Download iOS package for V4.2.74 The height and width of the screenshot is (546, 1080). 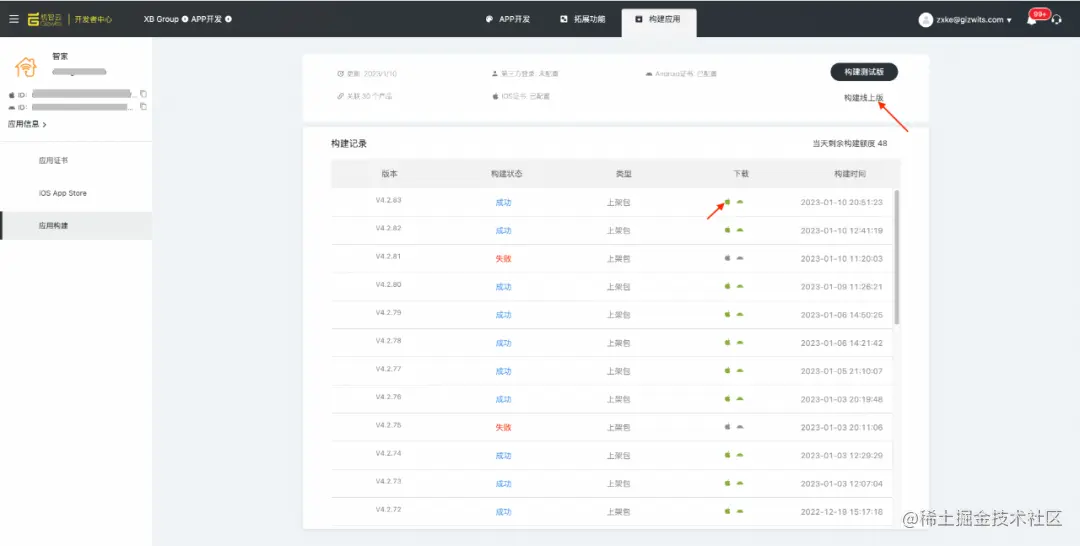point(727,455)
